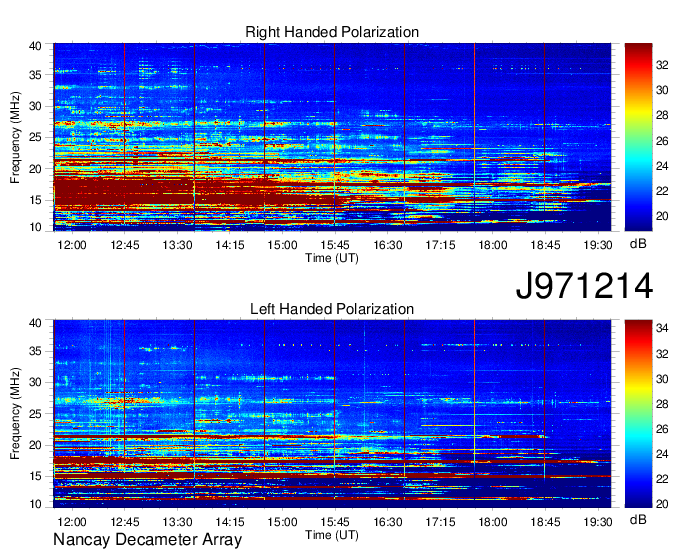Click "Time (UT)" label under bottom plot
This screenshot has height=552, width=680.
[332, 535]
